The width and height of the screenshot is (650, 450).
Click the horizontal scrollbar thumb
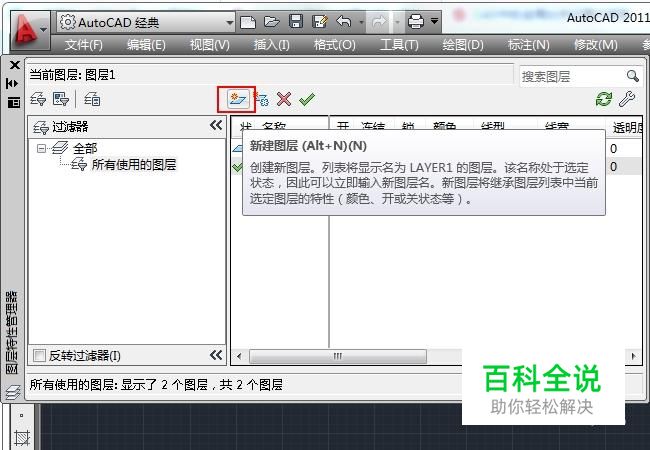click(337, 356)
